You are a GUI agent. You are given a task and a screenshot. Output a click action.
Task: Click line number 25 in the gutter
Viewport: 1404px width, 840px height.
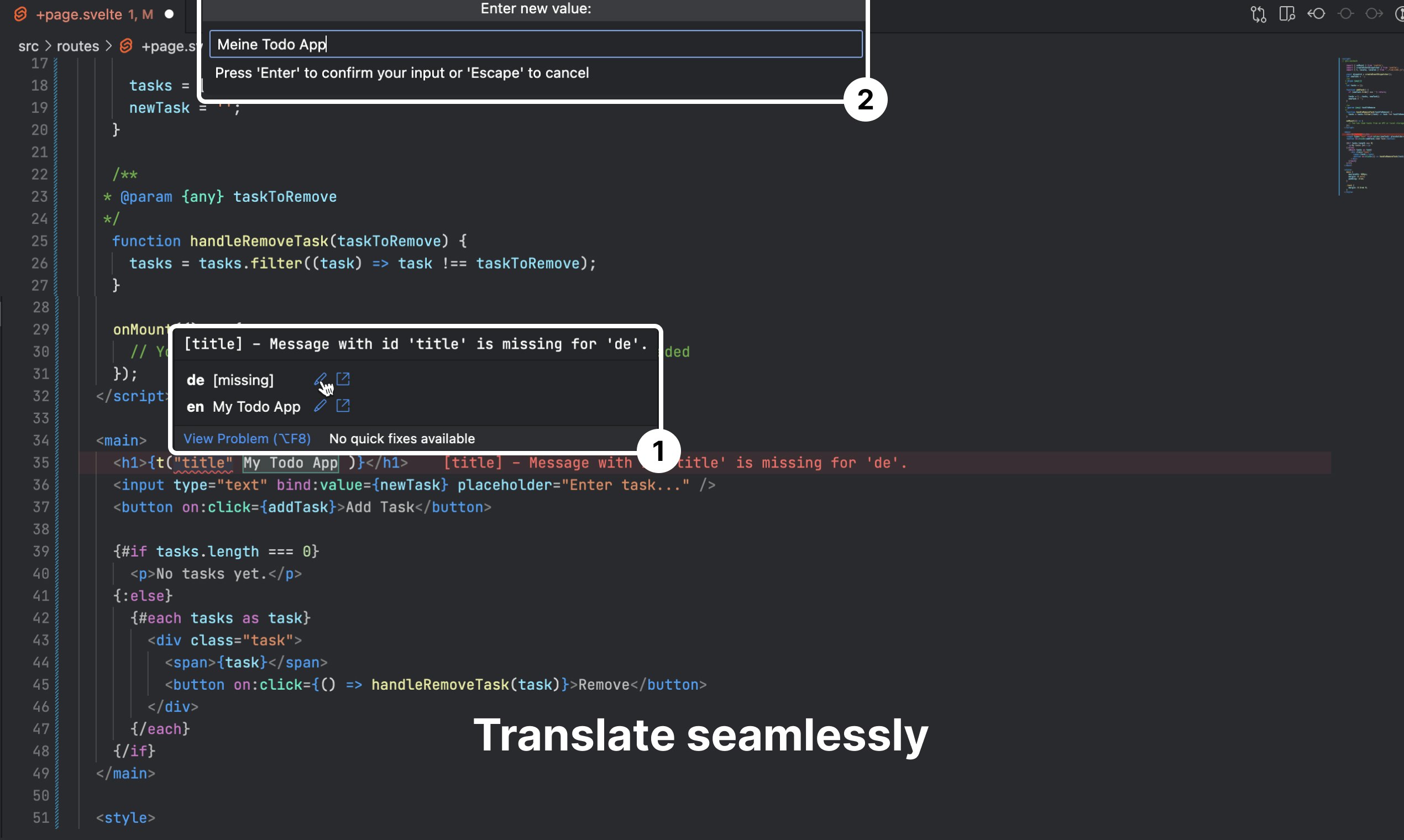click(40, 241)
